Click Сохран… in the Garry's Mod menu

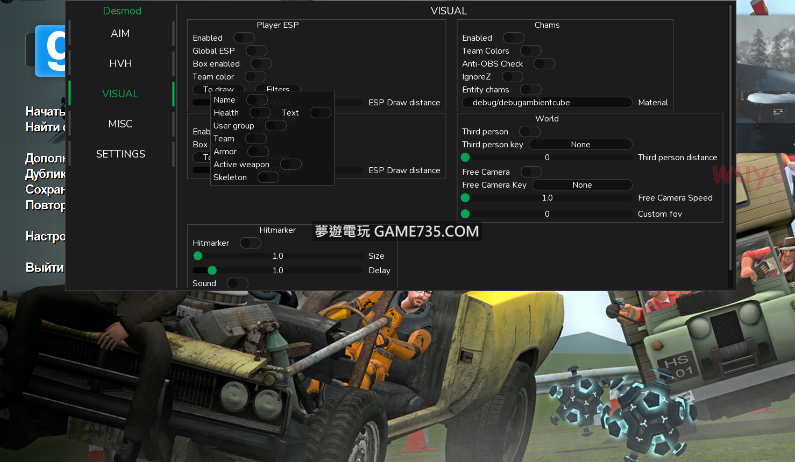(x=45, y=190)
